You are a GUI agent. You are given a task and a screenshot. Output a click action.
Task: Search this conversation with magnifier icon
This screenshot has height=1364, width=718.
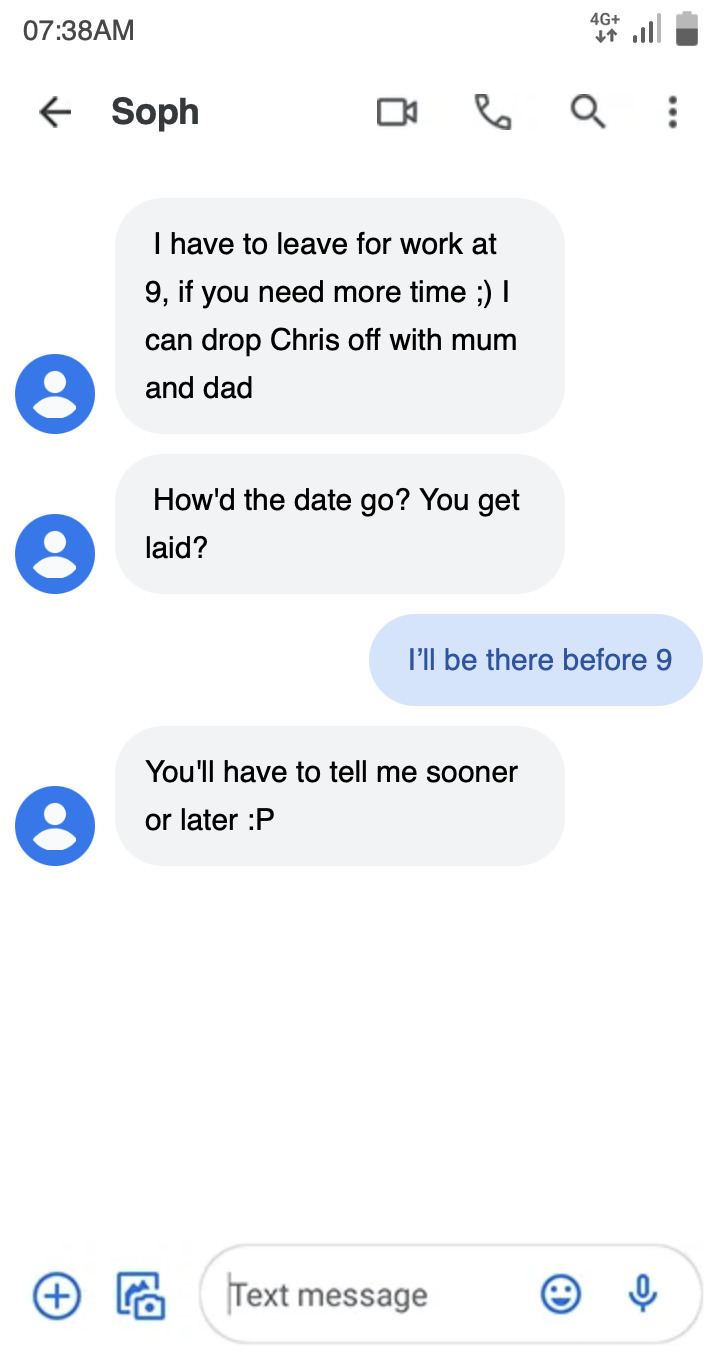[588, 112]
